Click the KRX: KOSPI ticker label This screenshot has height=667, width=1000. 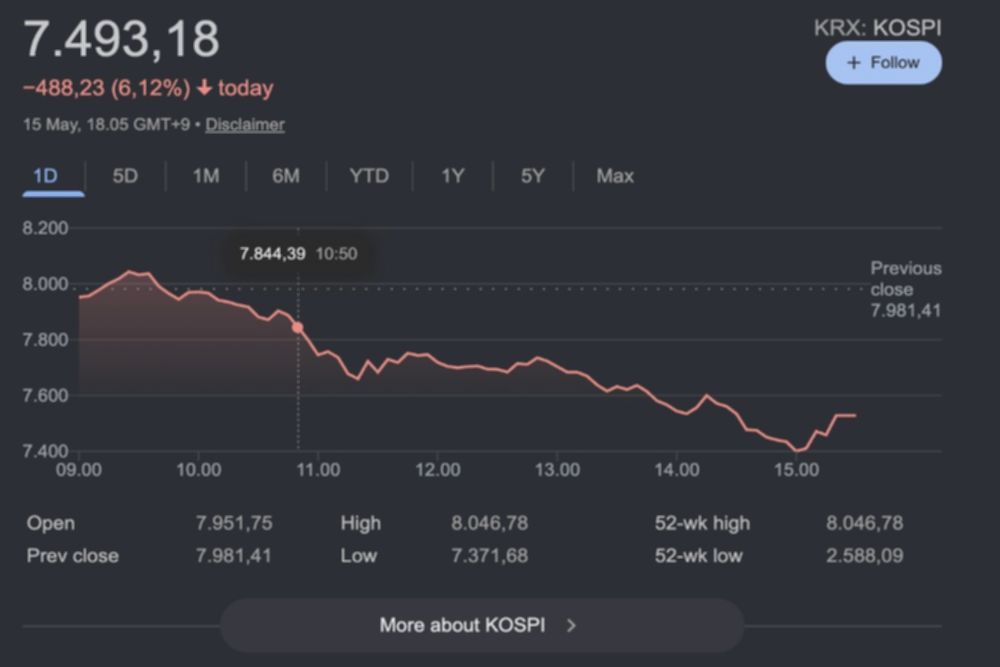(x=878, y=28)
